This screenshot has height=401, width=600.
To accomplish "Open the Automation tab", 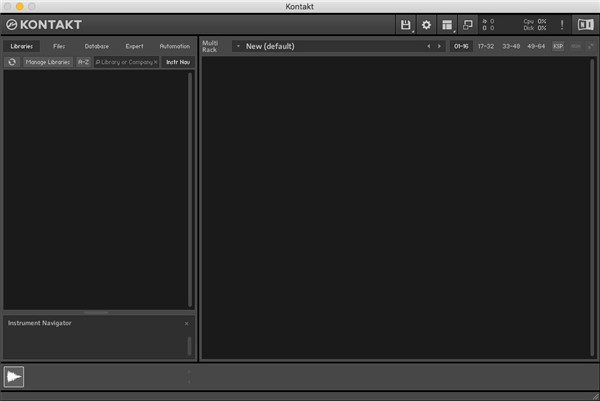I will (x=174, y=46).
